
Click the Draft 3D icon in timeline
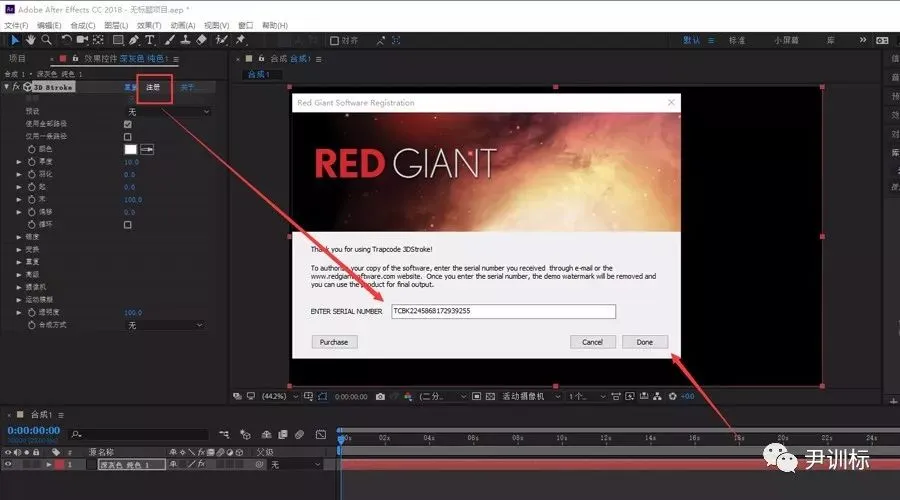pyautogui.click(x=245, y=435)
